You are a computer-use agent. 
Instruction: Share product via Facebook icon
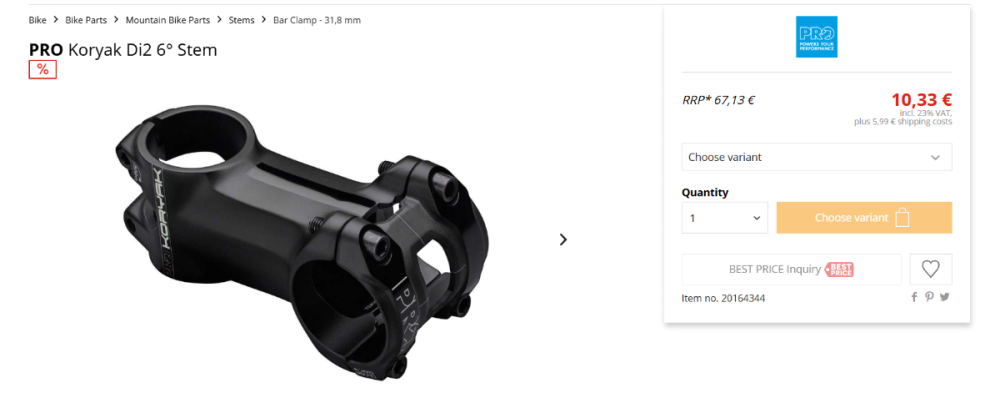pos(914,297)
